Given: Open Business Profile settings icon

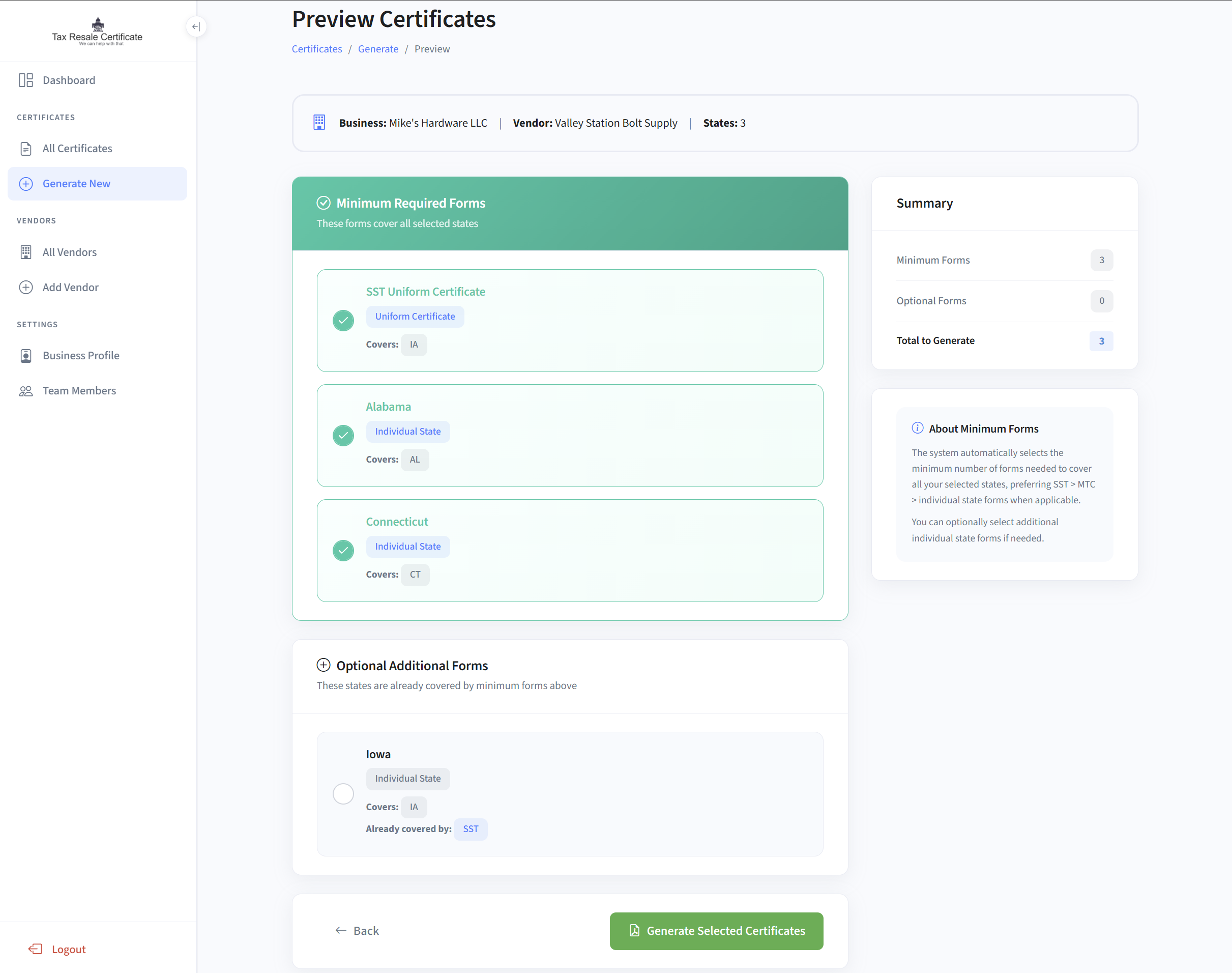Looking at the screenshot, I should click(x=25, y=355).
